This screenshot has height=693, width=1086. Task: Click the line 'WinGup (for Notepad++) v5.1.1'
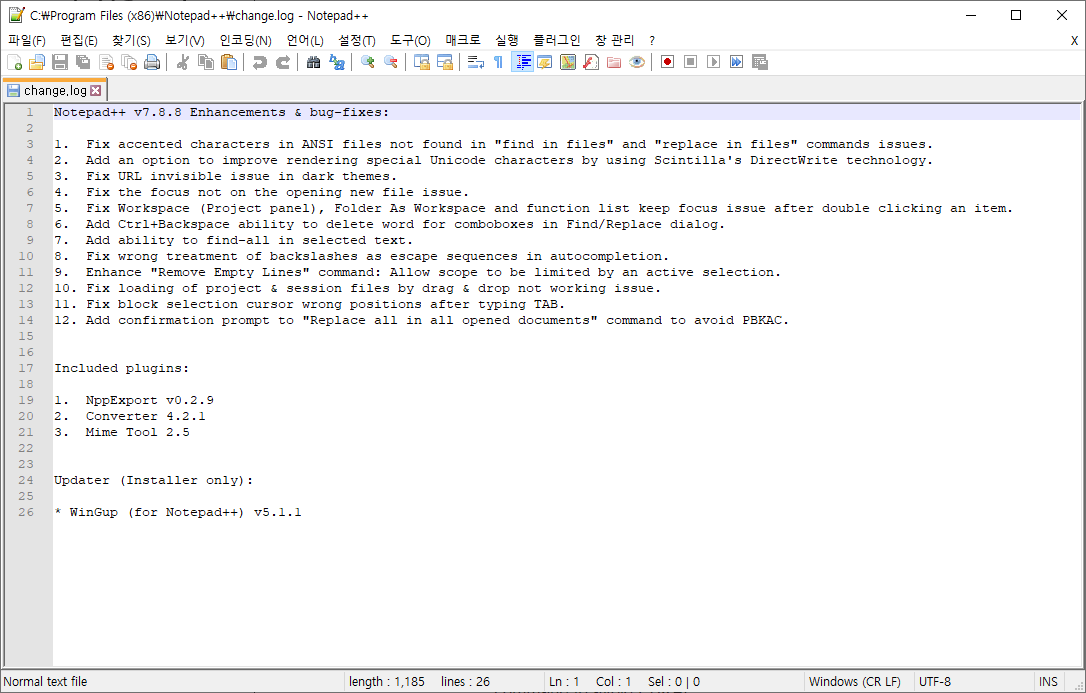click(x=186, y=512)
